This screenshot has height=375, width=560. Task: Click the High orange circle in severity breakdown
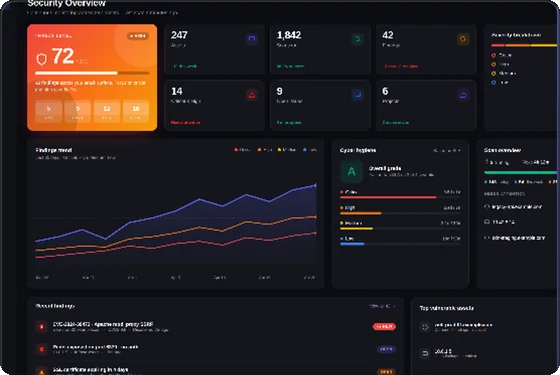[x=494, y=64]
